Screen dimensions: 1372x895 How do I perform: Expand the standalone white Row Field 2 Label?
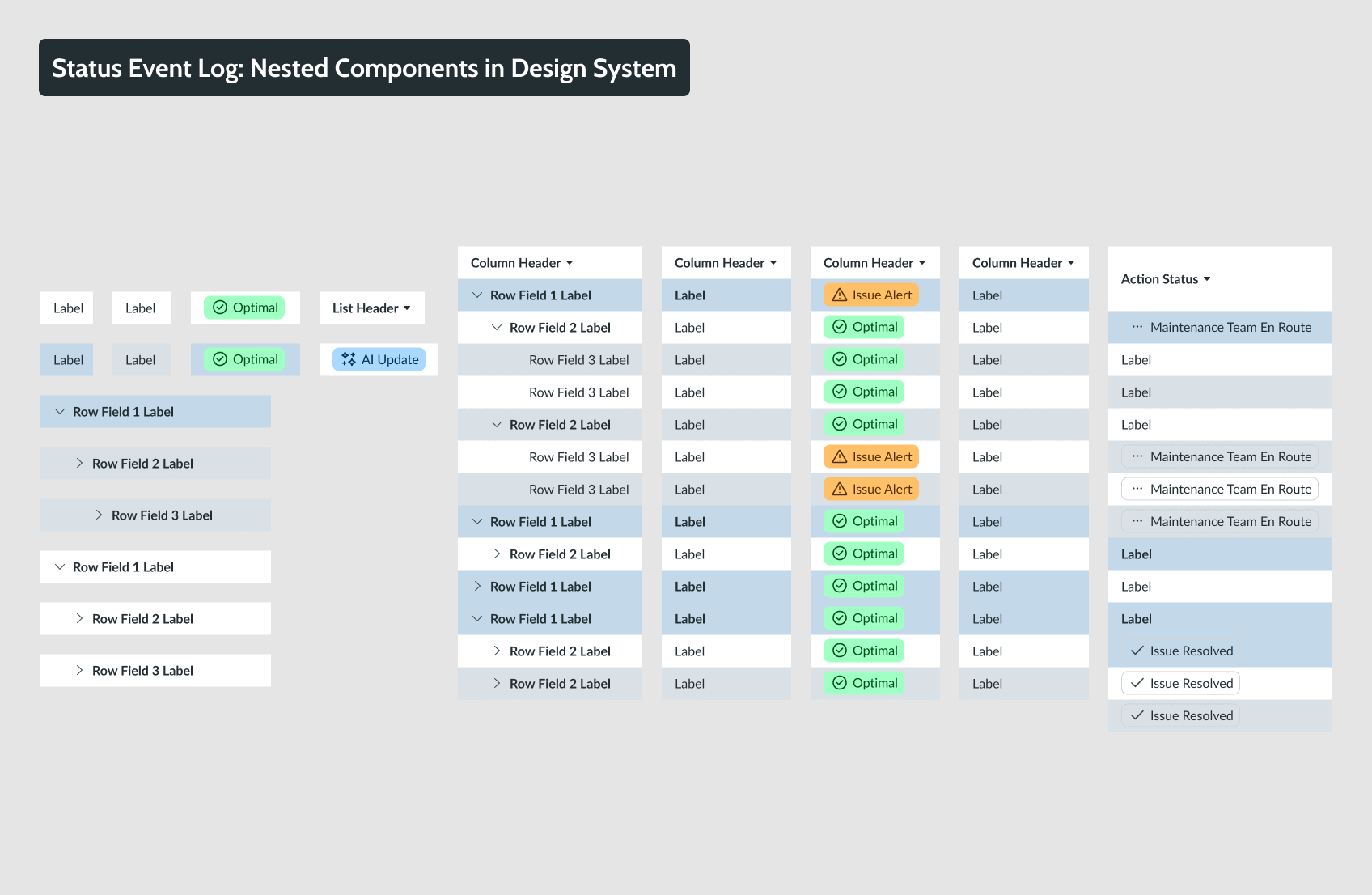79,619
